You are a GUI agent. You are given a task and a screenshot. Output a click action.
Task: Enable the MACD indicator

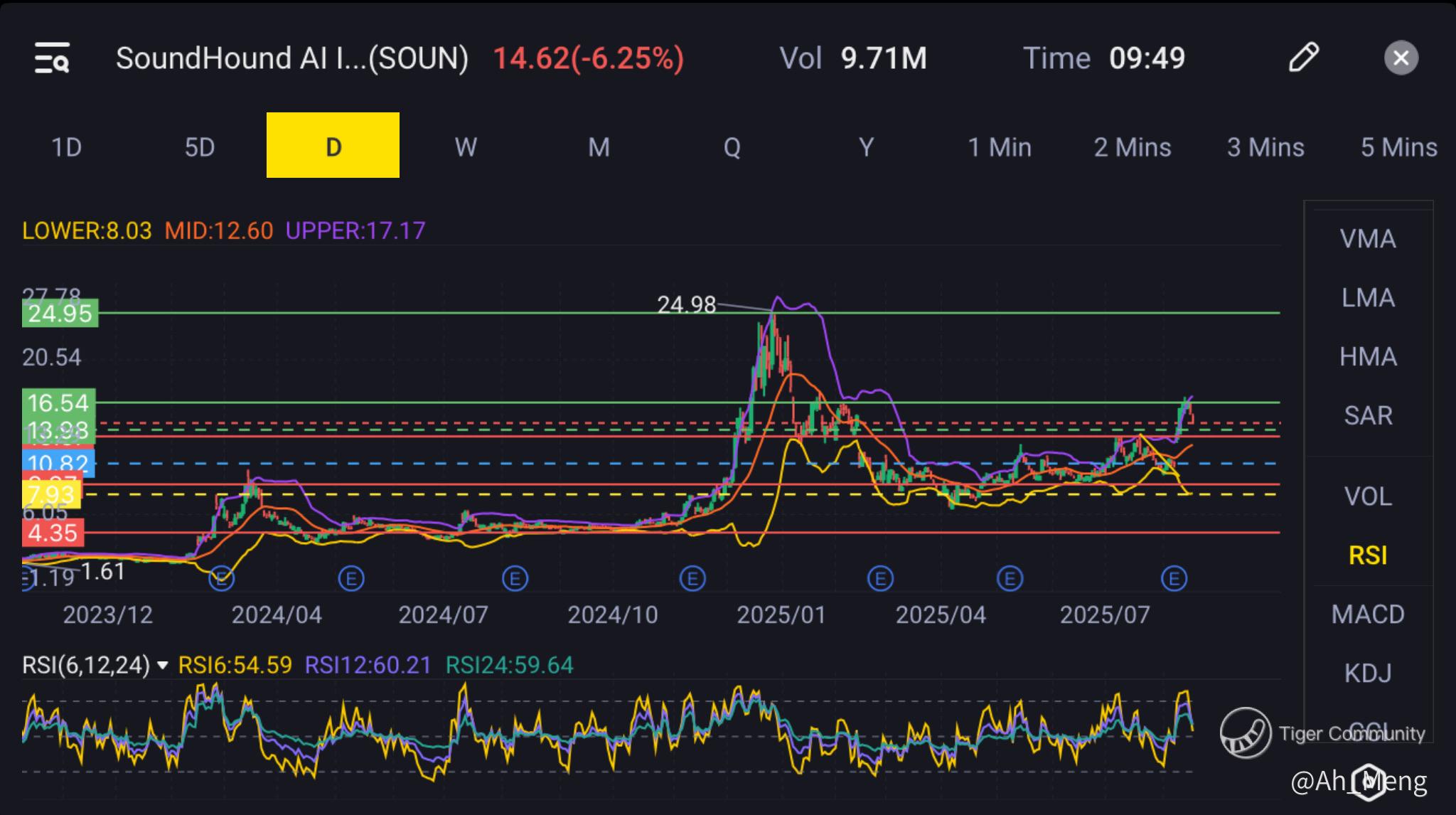(x=1368, y=614)
